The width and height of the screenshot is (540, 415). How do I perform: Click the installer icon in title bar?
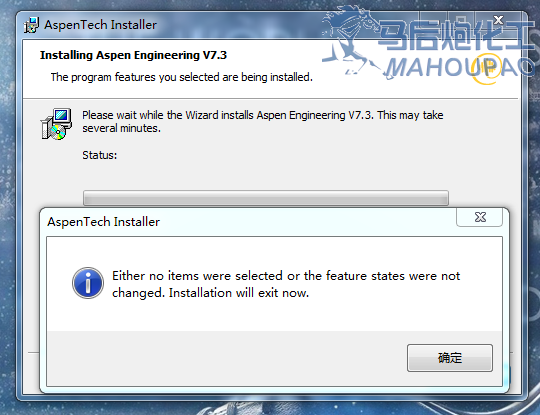tap(31, 25)
